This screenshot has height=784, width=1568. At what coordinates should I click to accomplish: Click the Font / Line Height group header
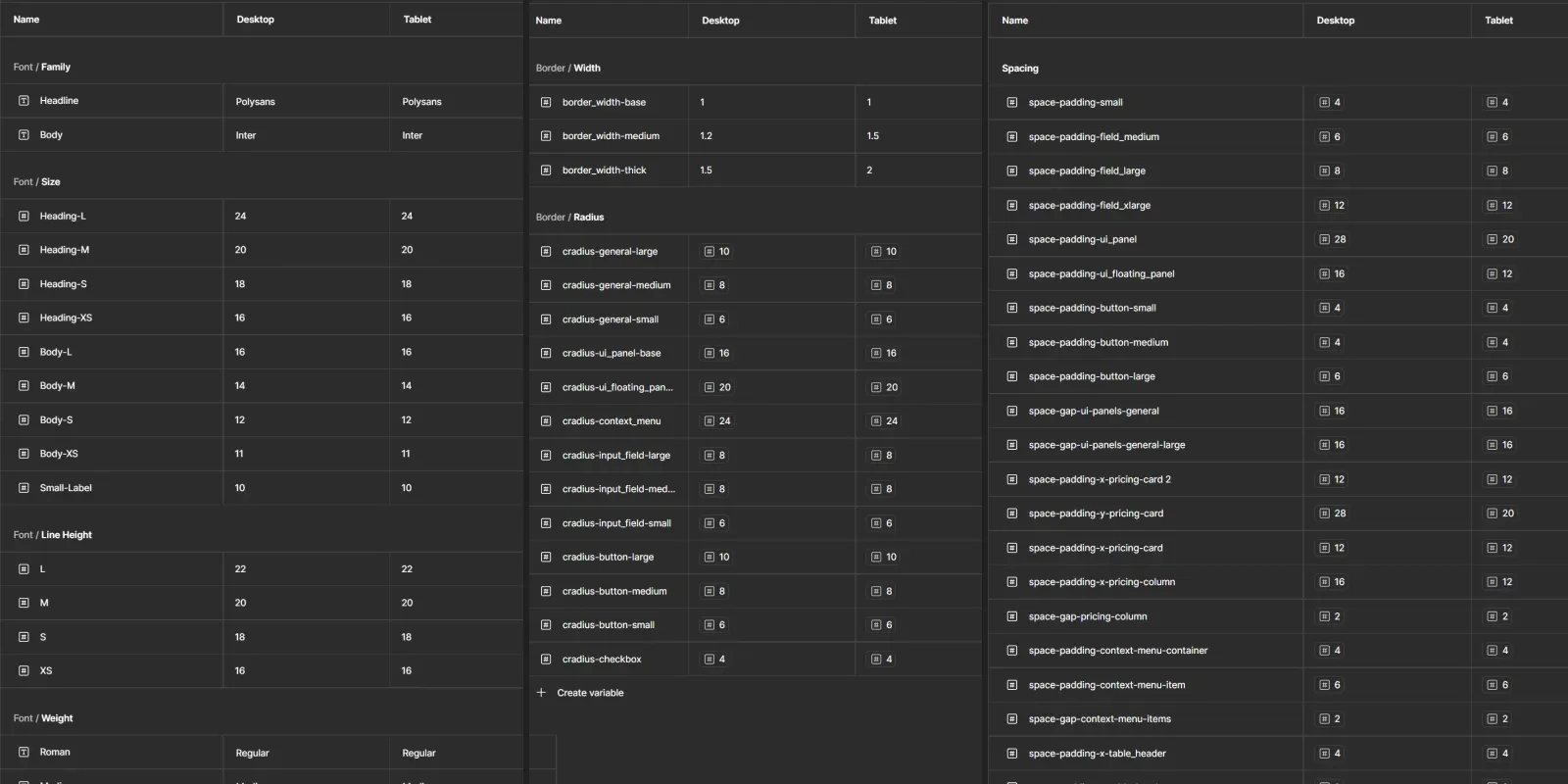coord(53,535)
